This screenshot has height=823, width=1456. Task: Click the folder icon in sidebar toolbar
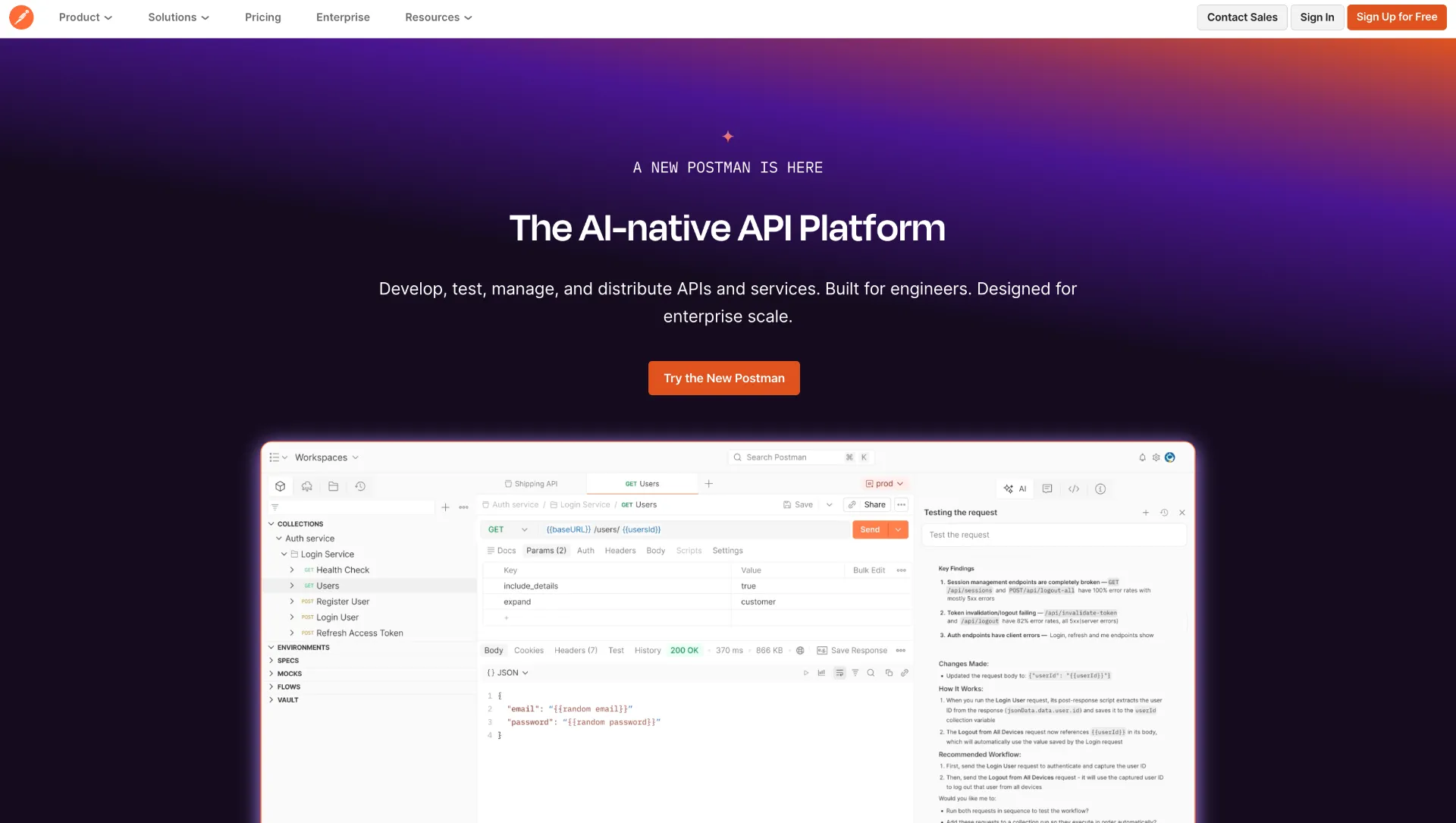[333, 486]
